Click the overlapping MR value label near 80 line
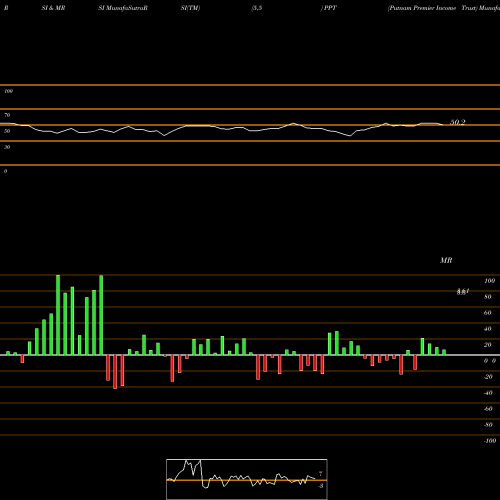This screenshot has height=500, width=500. point(463,292)
